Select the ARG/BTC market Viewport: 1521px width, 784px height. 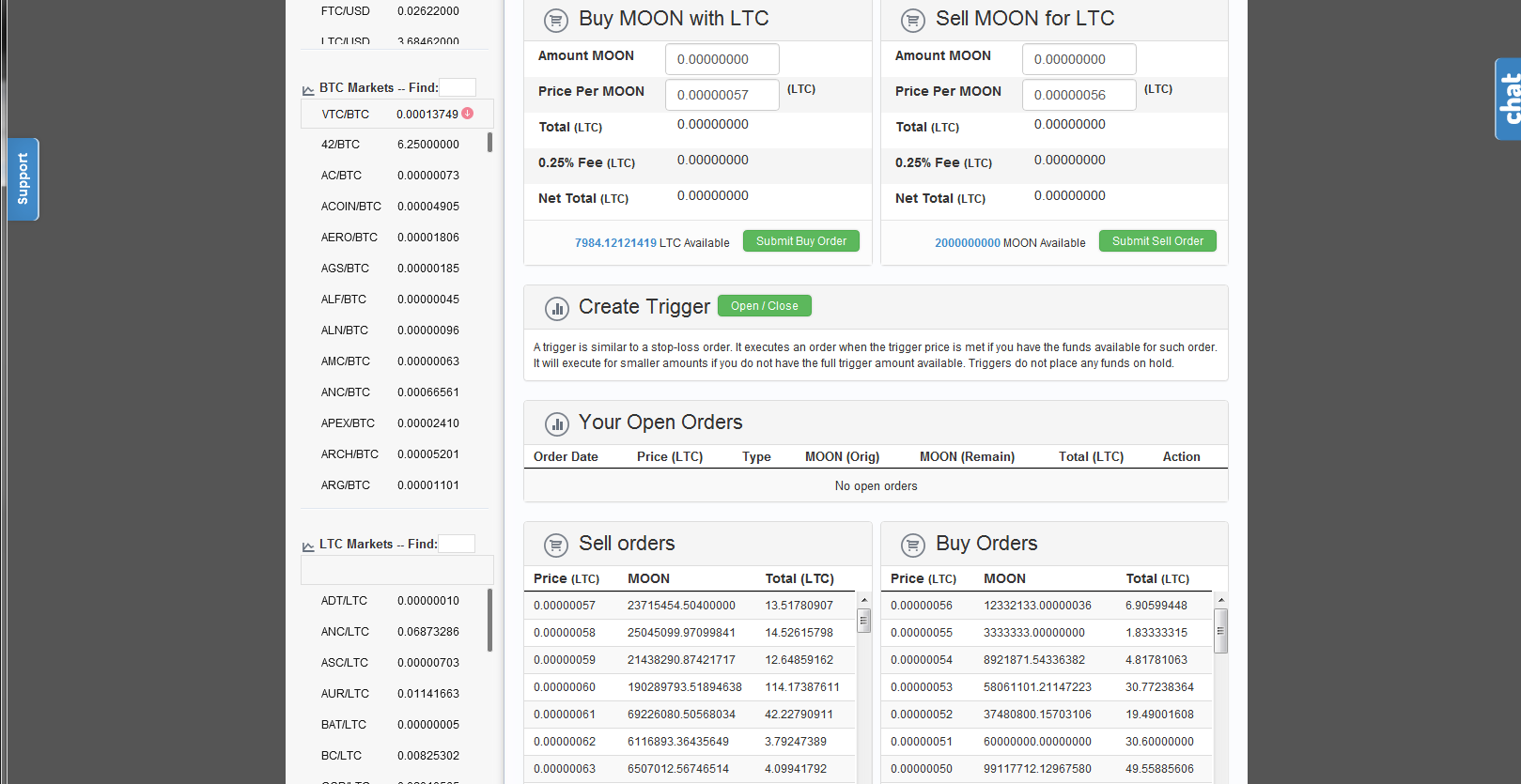(395, 485)
